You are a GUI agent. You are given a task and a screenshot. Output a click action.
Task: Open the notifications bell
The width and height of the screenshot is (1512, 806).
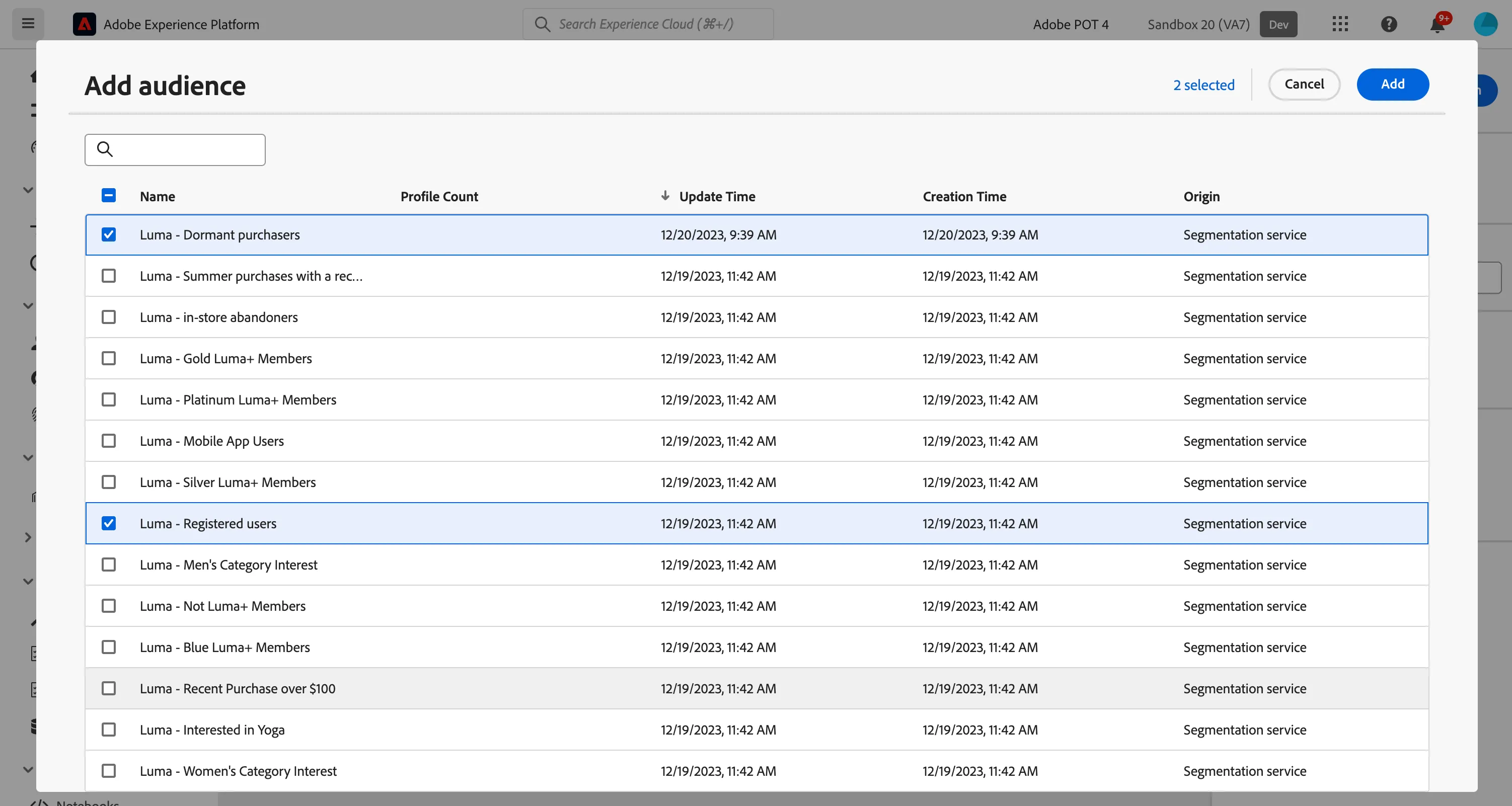(x=1438, y=24)
